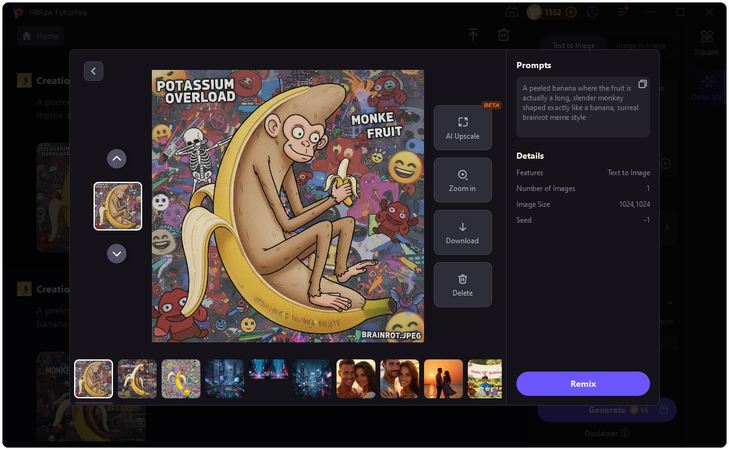729x450 pixels.
Task: Open second thumbnail with dark banana monkey
Action: point(137,379)
